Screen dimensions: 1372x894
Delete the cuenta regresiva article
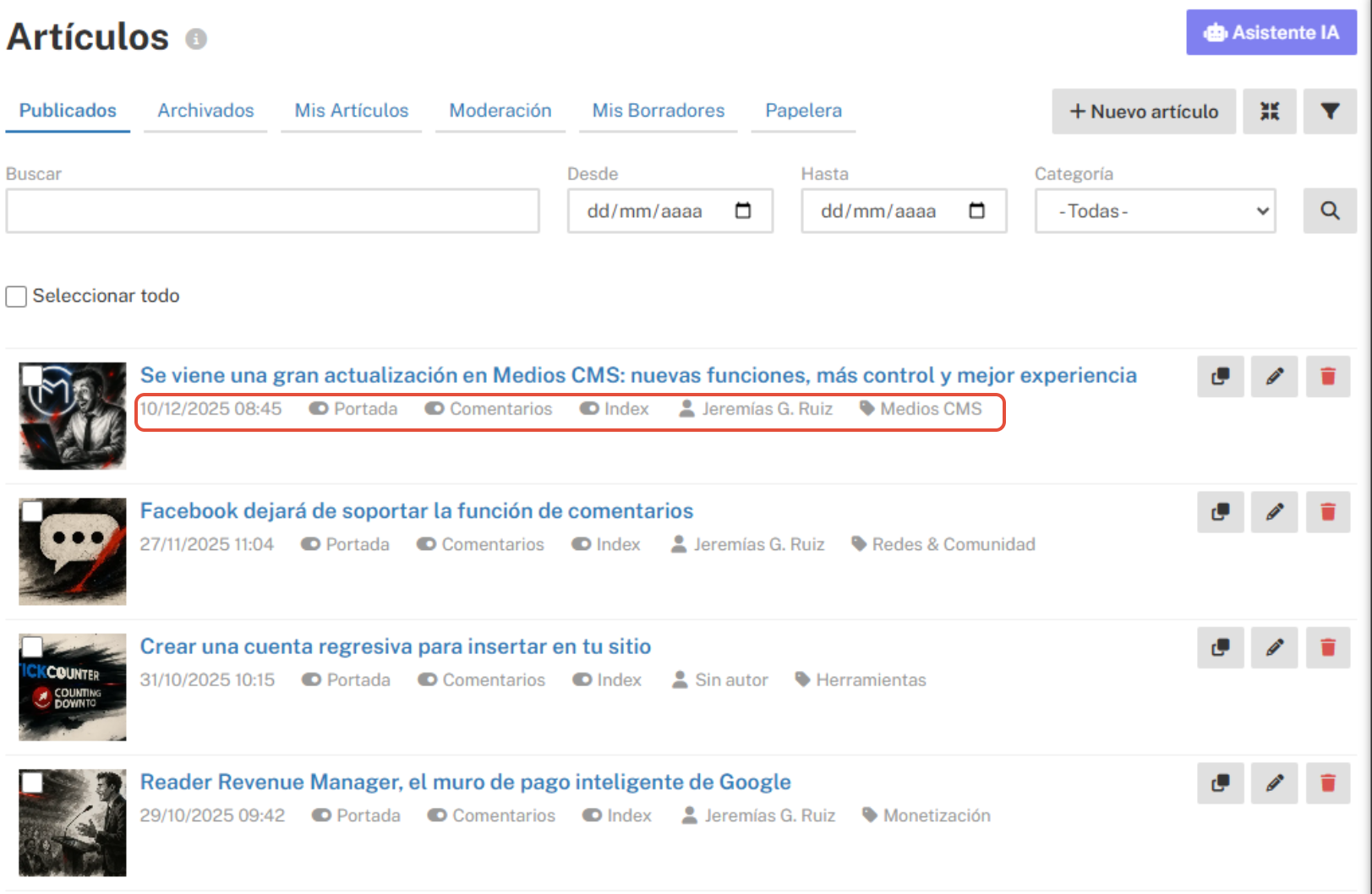click(1328, 647)
